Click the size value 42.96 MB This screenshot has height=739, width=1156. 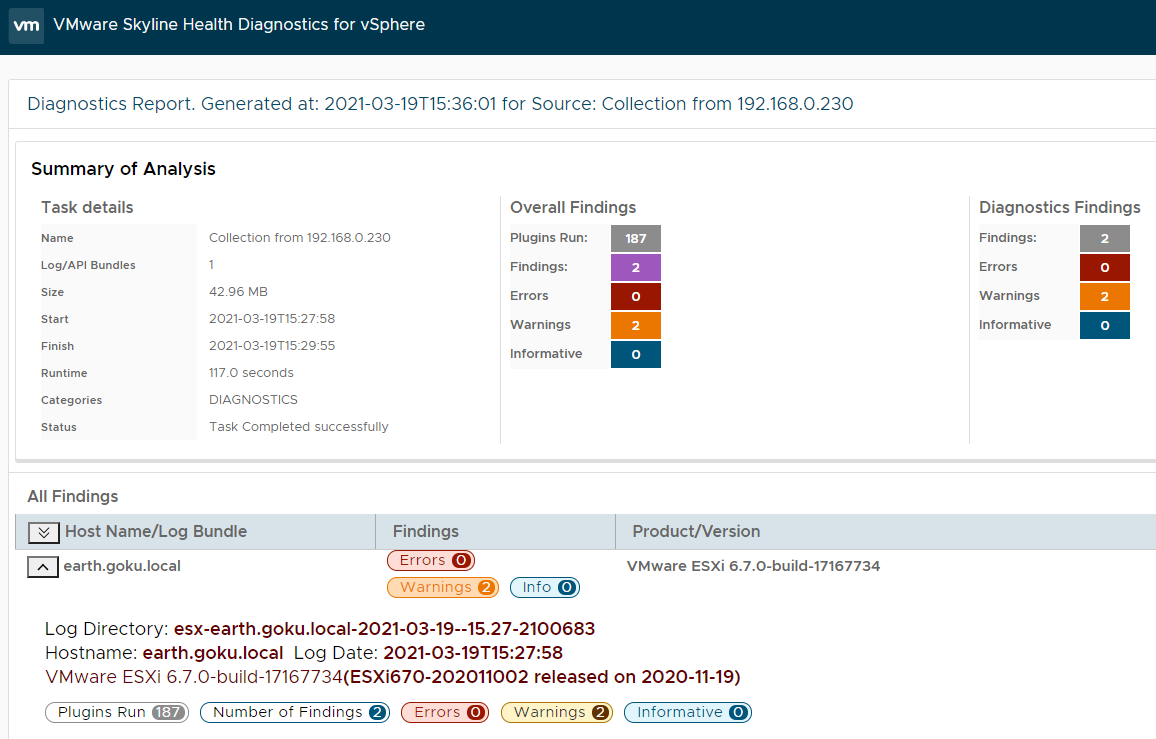pos(238,292)
